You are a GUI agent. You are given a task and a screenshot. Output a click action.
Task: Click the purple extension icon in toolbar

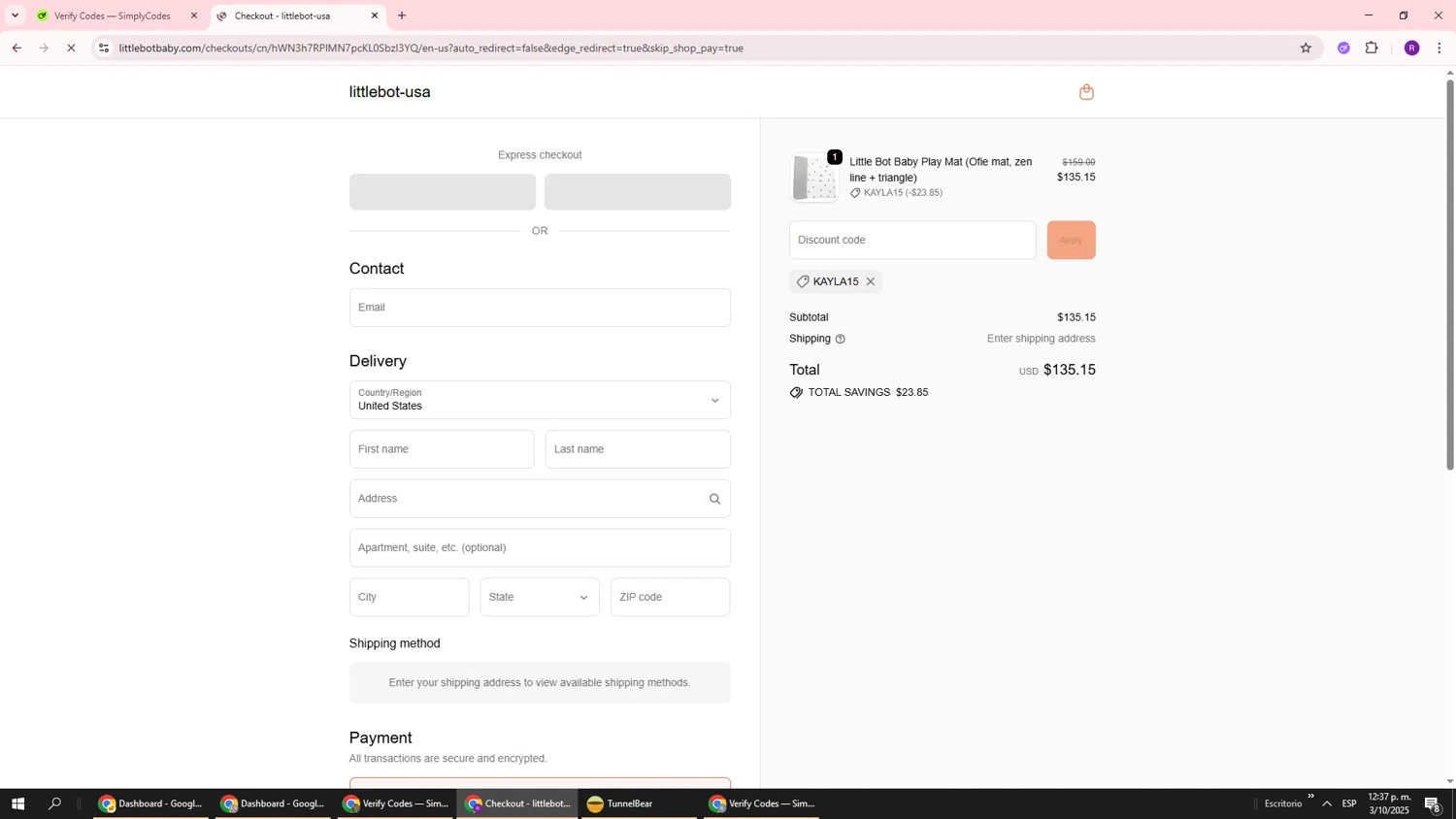click(x=1343, y=48)
